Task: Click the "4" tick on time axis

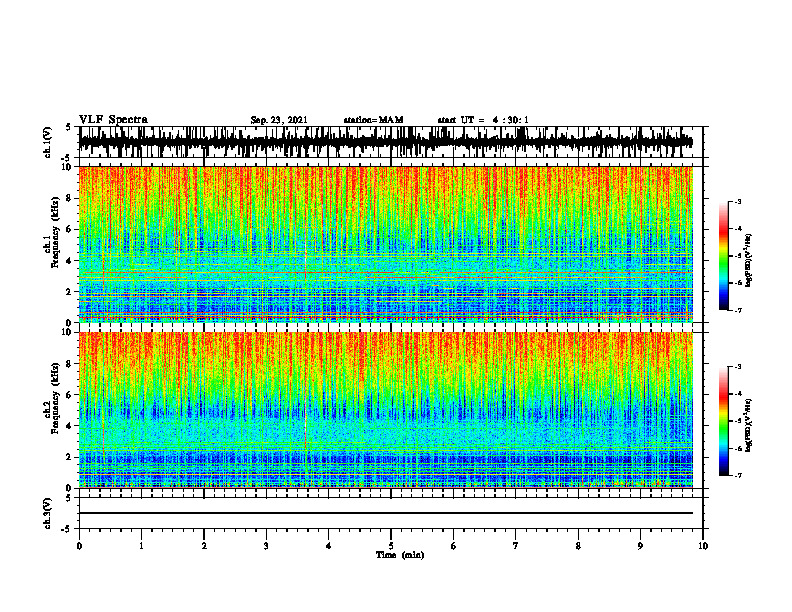Action: pos(329,546)
